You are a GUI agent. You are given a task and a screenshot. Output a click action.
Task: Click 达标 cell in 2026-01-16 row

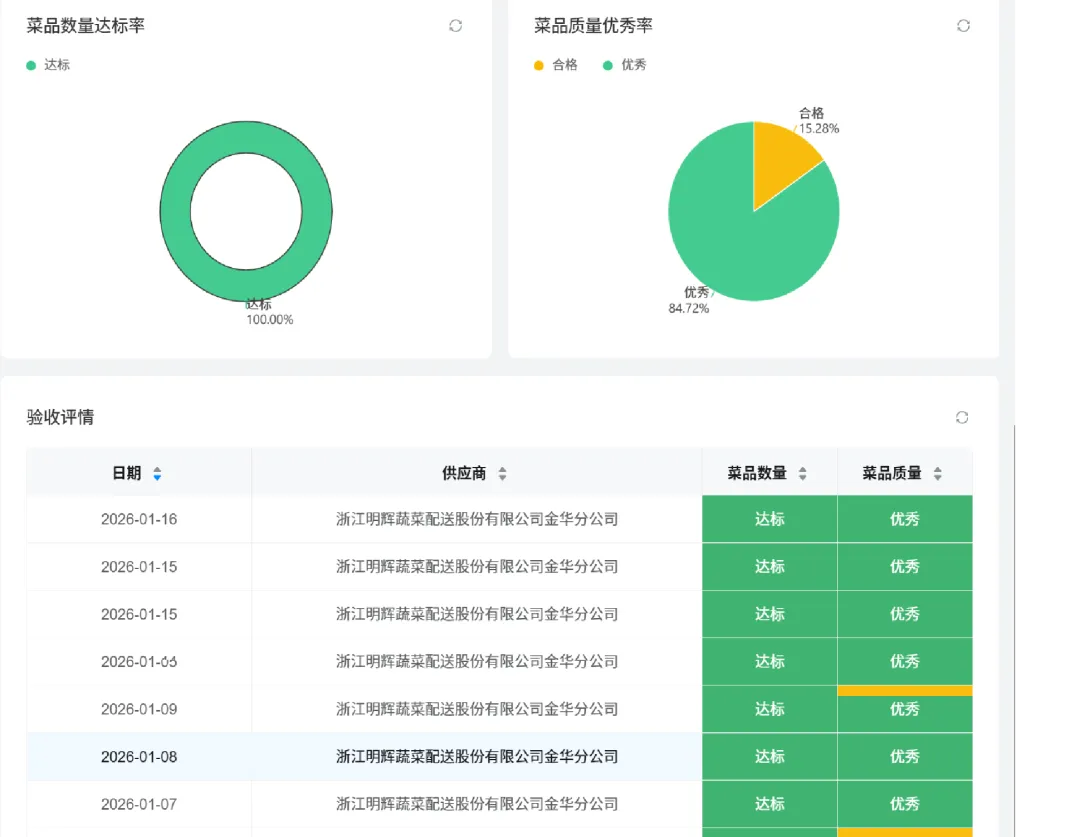coord(769,519)
